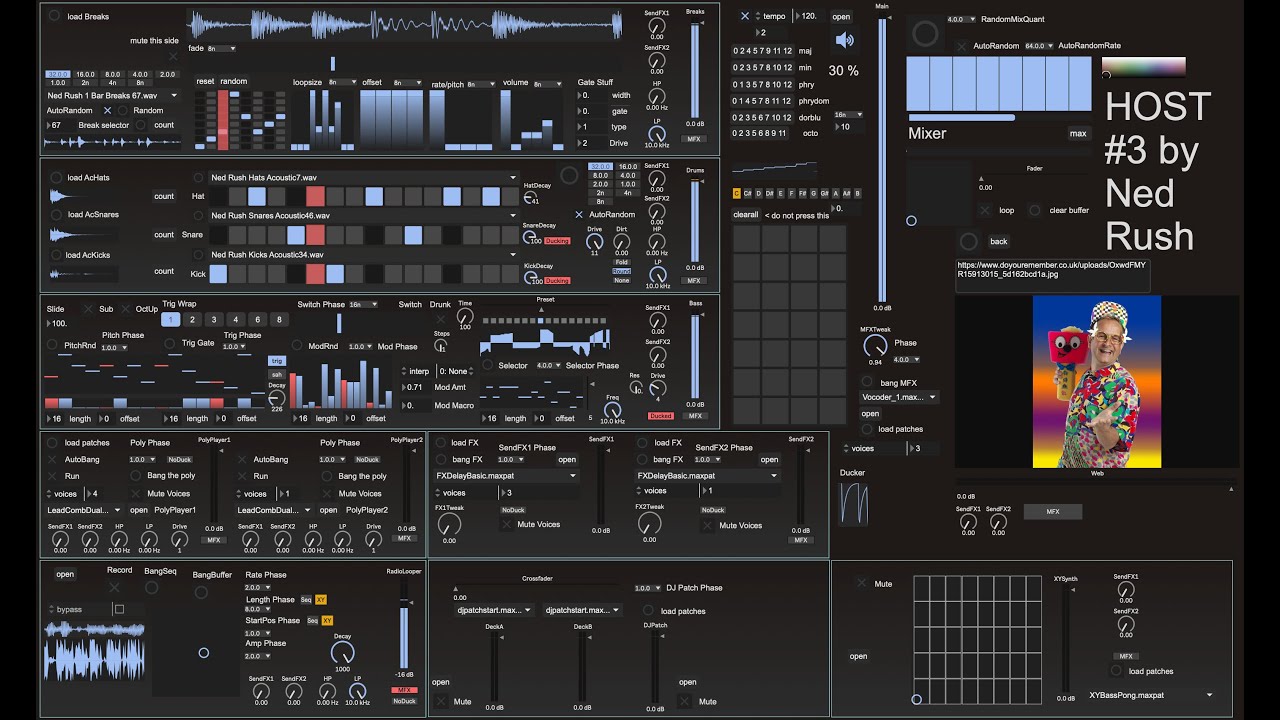The width and height of the screenshot is (1280, 720).
Task: Click the load AcHats bang circle
Action: click(56, 177)
